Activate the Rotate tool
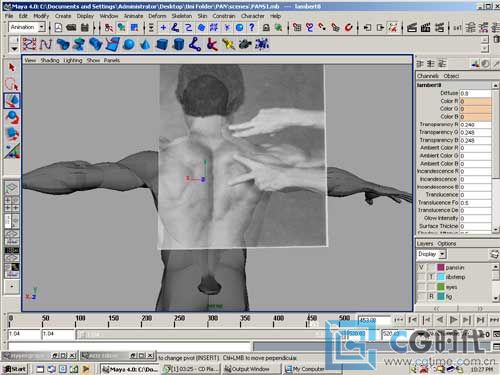 12,117
